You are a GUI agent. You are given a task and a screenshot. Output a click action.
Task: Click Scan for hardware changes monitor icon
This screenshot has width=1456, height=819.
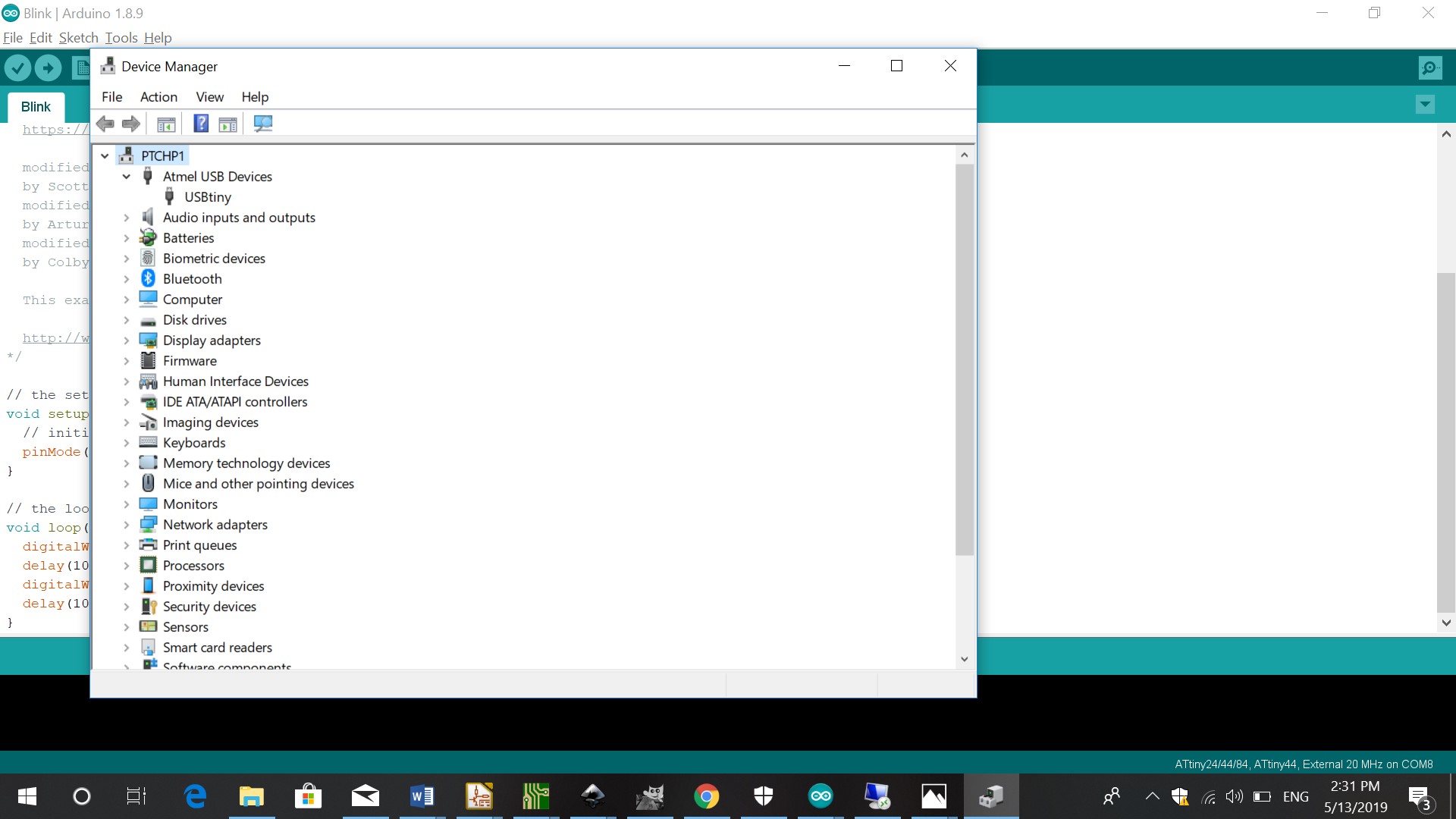tap(262, 124)
